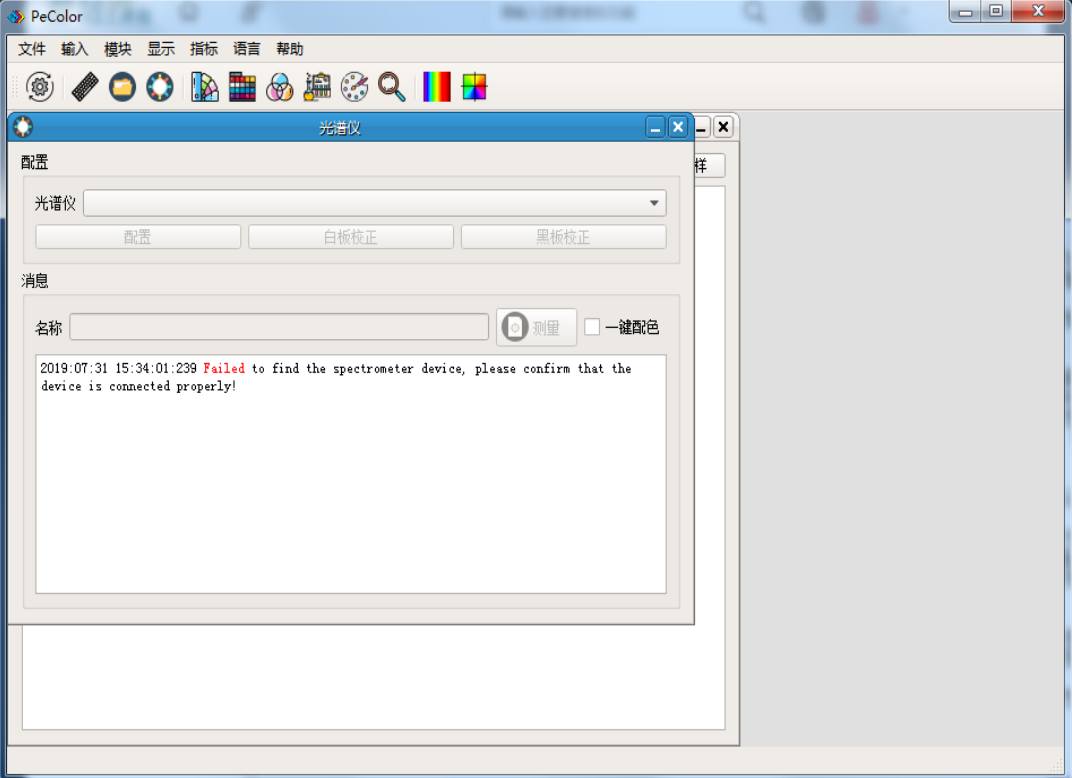Close the PeColor main window
The height and width of the screenshot is (778, 1072).
pyautogui.click(x=1038, y=12)
